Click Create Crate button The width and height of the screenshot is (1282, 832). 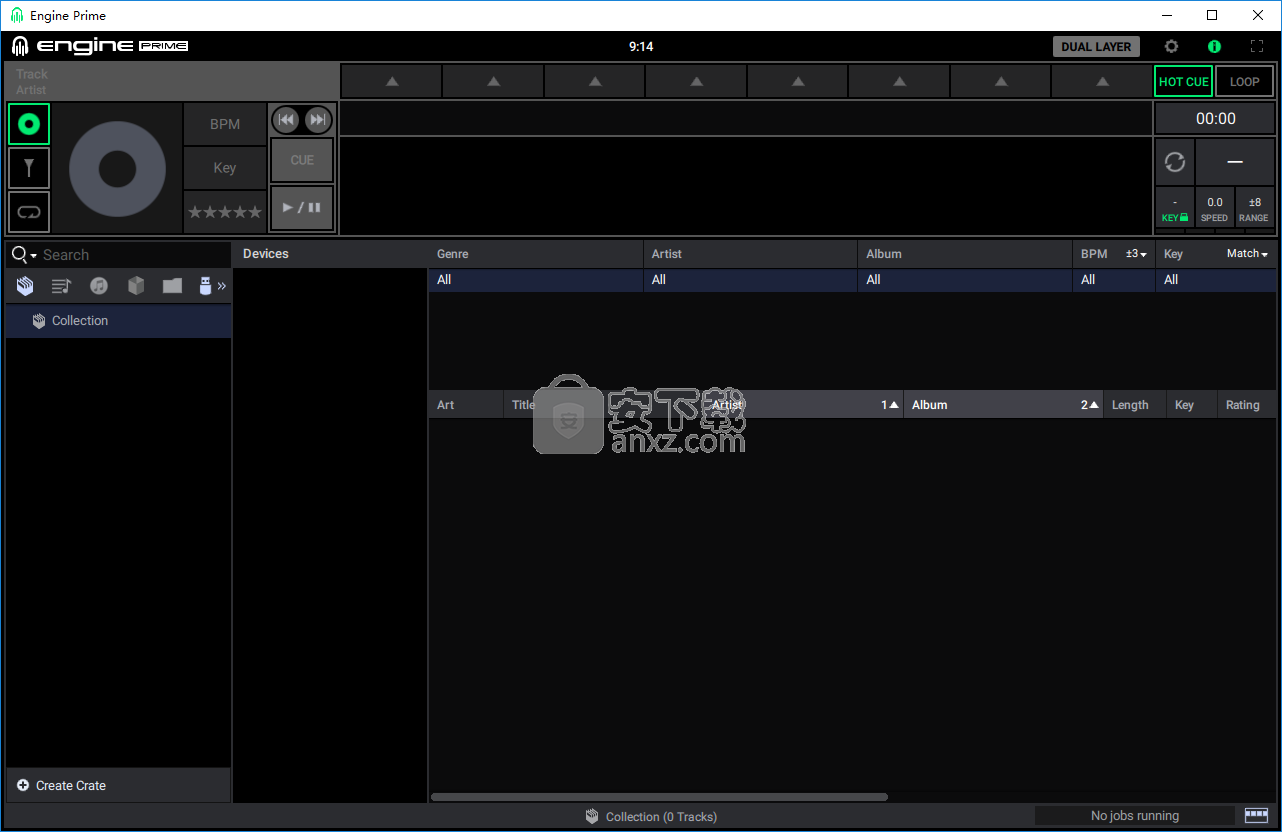118,785
